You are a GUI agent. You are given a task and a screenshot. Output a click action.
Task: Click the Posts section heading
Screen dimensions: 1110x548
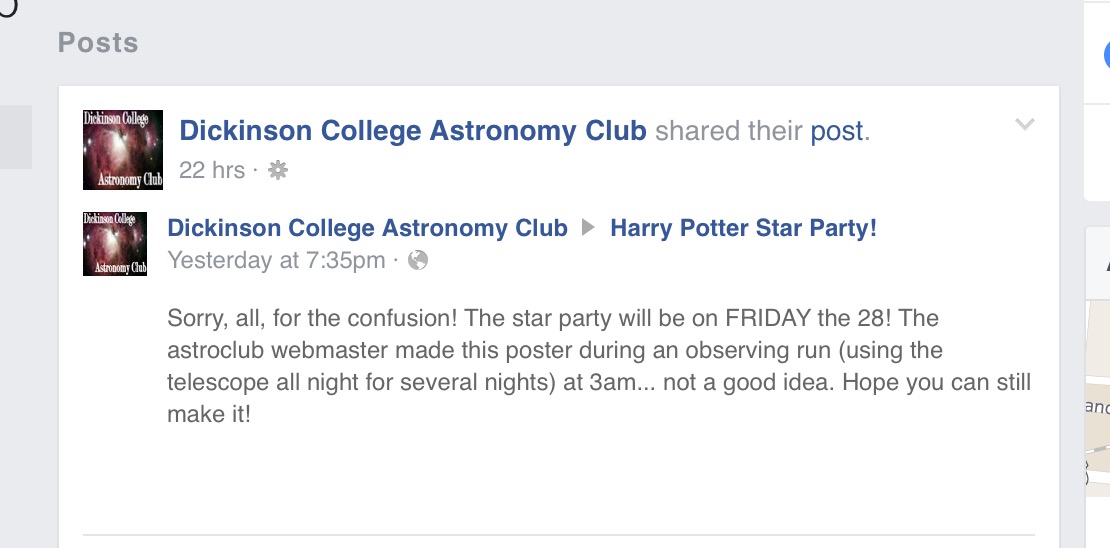(98, 42)
